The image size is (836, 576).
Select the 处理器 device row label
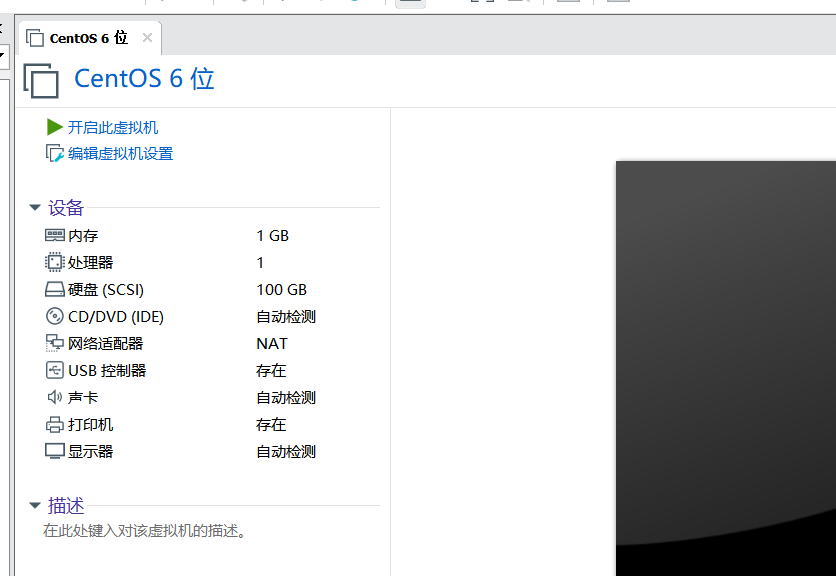pos(91,262)
